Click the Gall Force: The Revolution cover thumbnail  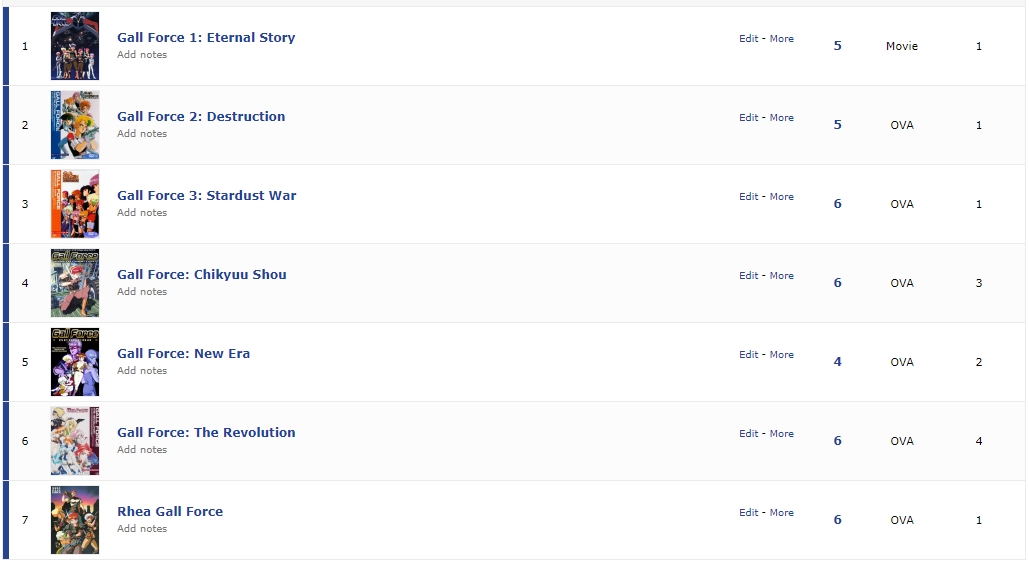[75, 441]
